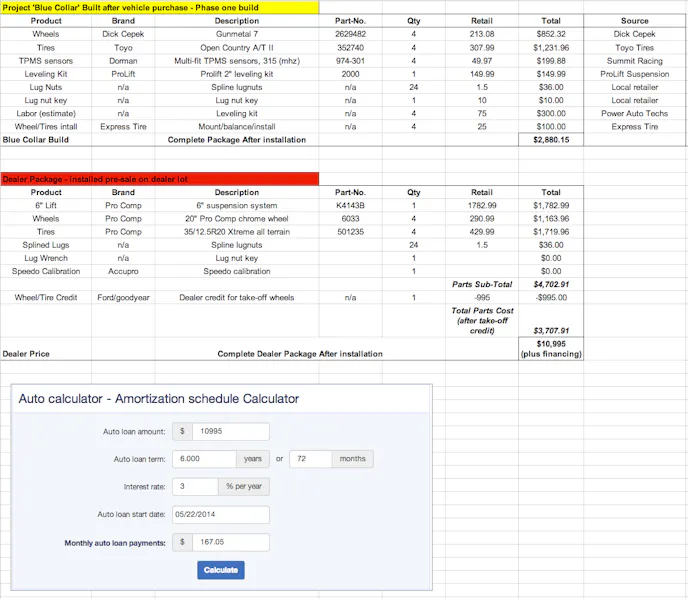
Task: Select the Gunmetal 7 description cell
Action: click(237, 34)
